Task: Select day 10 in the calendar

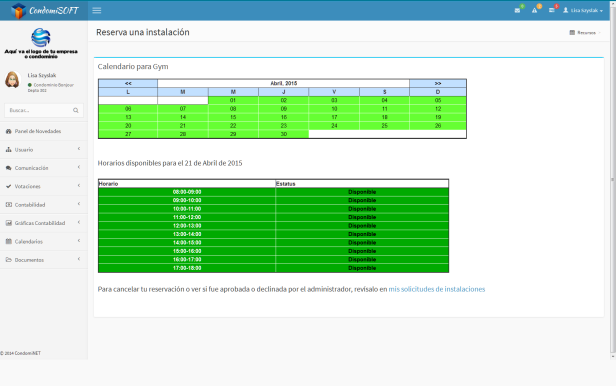Action: click(334, 109)
